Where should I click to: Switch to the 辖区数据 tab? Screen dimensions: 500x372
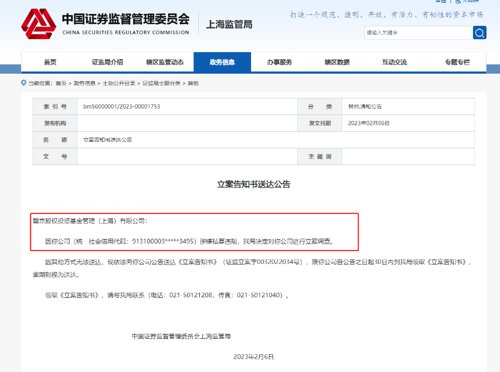pyautogui.click(x=337, y=62)
